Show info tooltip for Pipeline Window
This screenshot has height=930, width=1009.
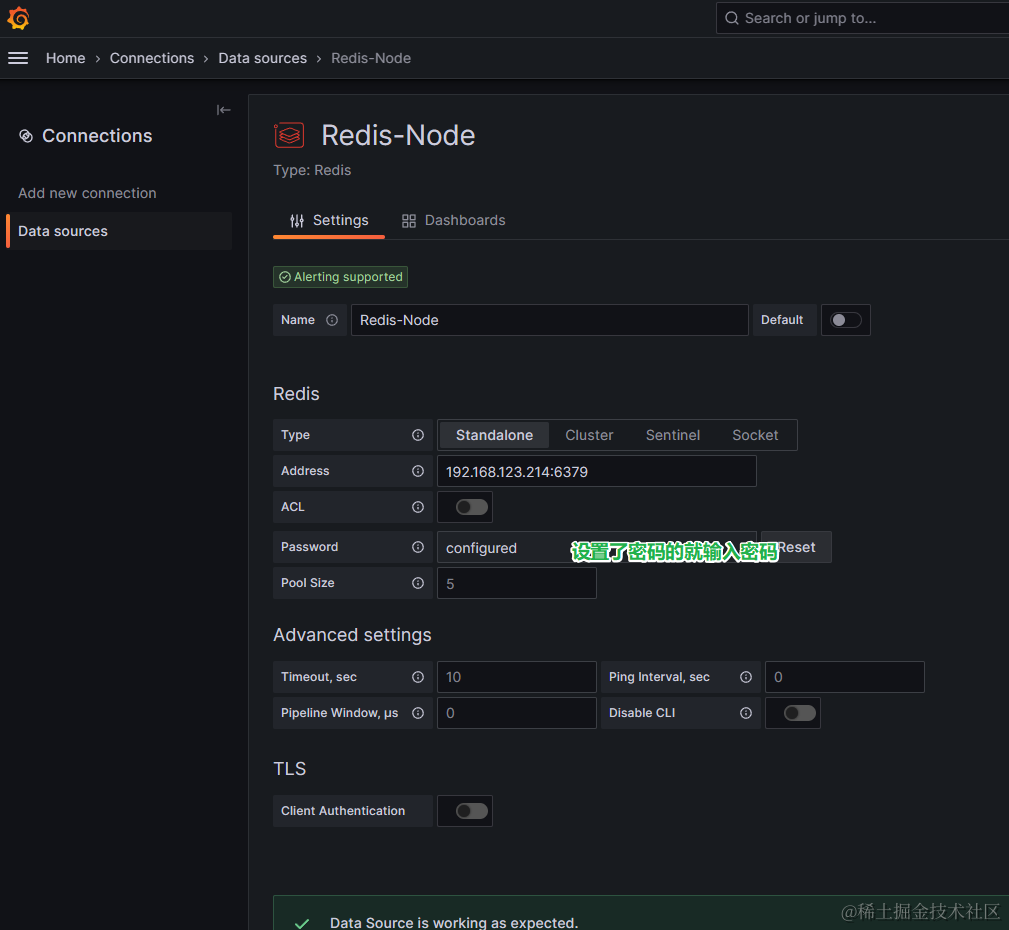[x=418, y=713]
